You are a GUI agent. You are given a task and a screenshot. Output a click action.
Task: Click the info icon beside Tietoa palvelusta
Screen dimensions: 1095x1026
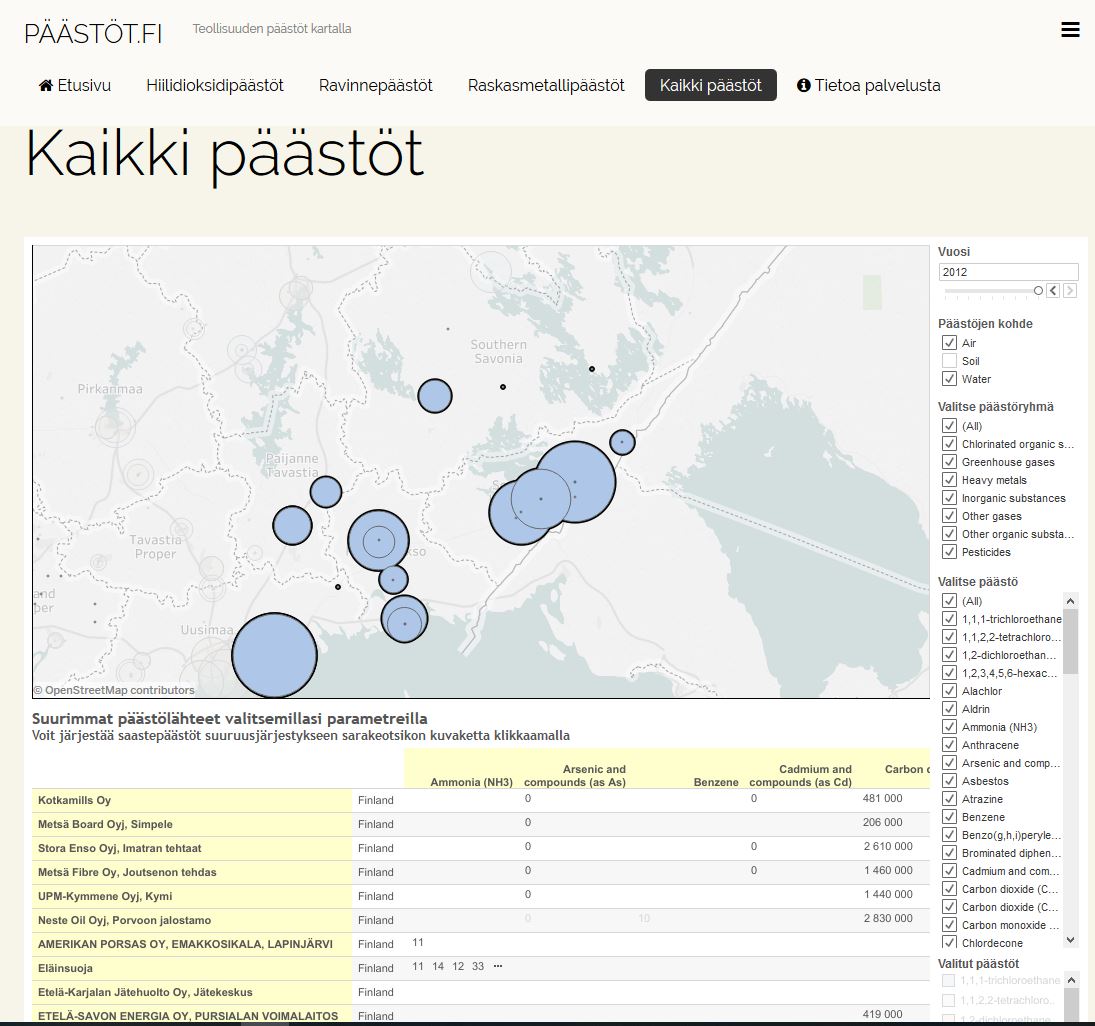tap(803, 86)
